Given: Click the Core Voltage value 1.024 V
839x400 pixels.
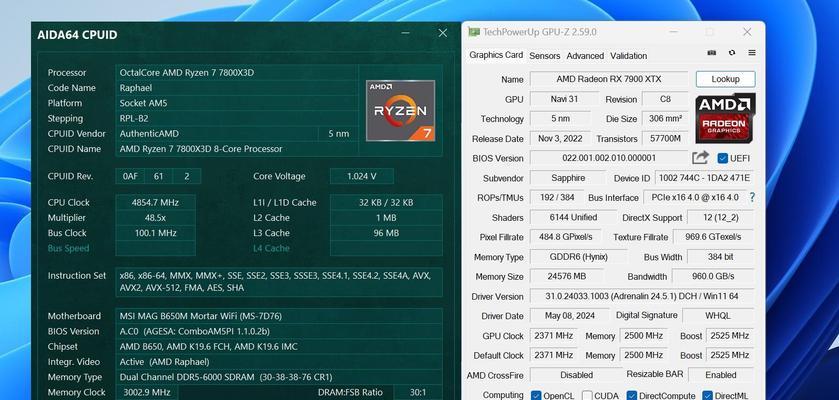Looking at the screenshot, I should (x=362, y=176).
